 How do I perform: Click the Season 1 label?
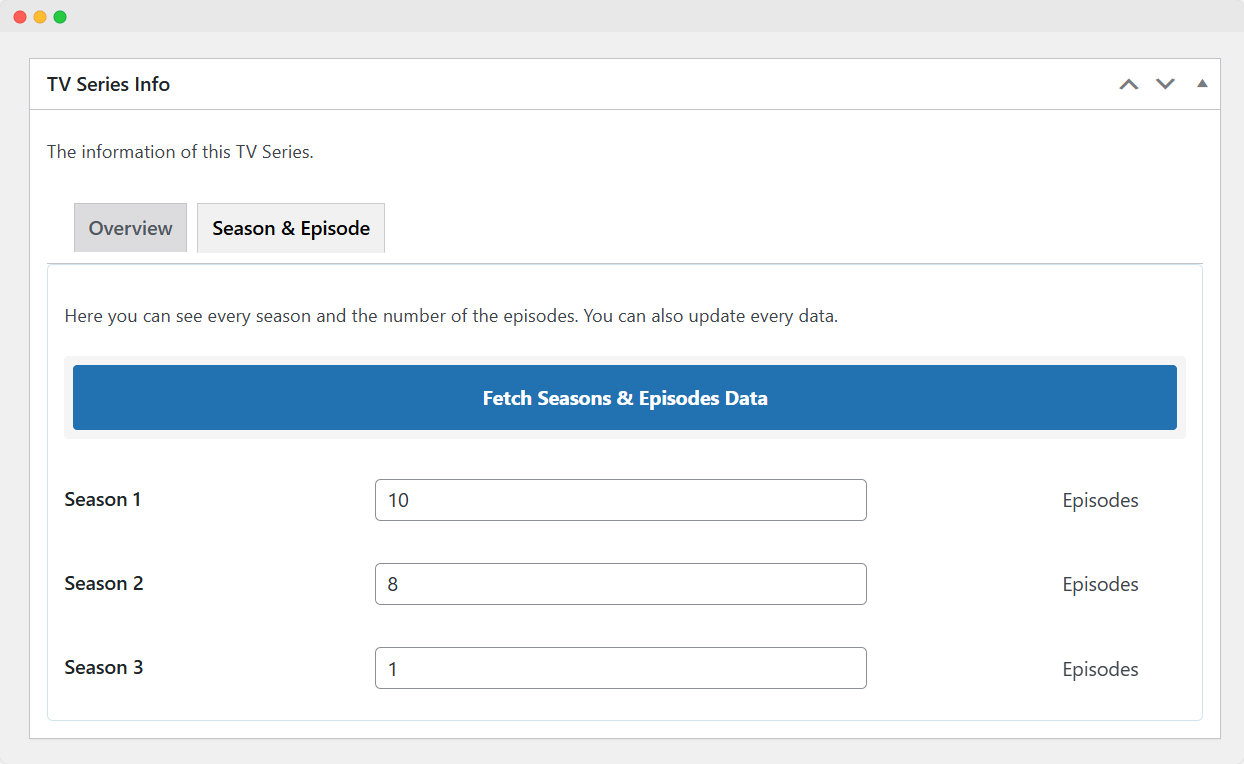pyautogui.click(x=103, y=499)
